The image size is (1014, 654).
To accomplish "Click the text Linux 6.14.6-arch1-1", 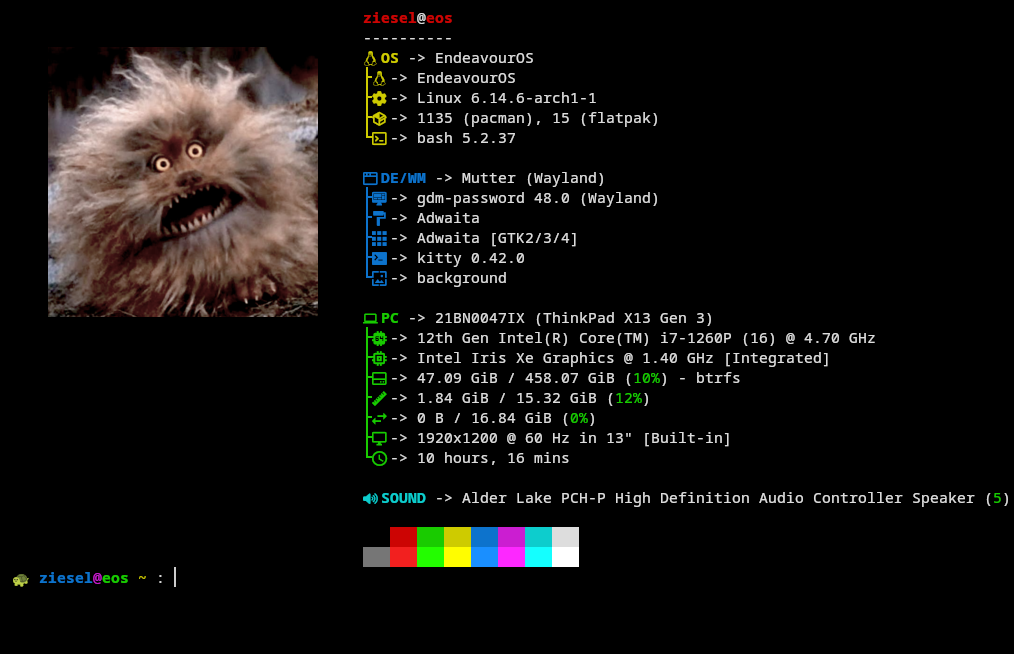I will [x=506, y=98].
